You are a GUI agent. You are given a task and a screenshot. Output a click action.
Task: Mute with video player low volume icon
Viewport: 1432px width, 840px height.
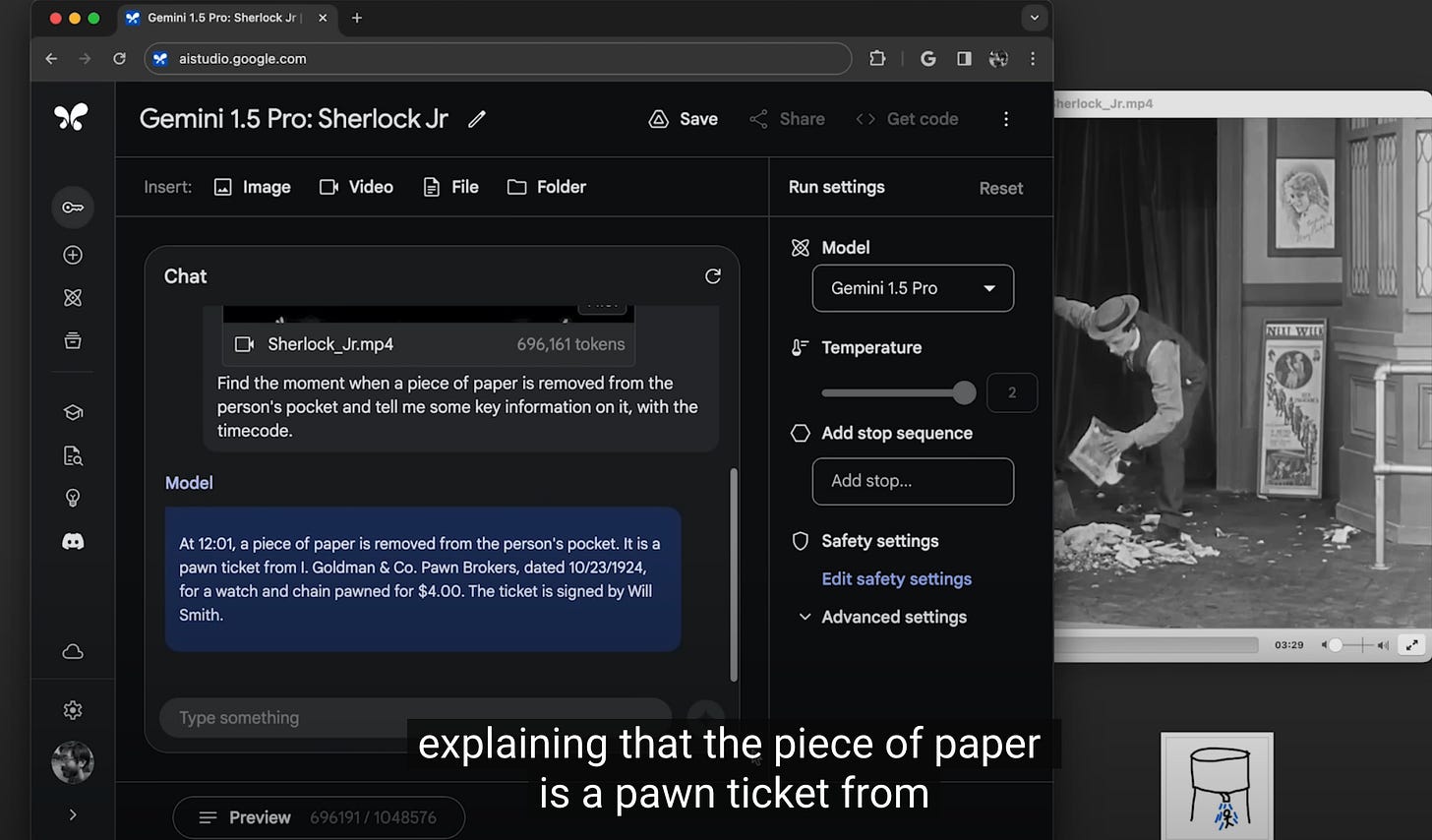pyautogui.click(x=1324, y=645)
